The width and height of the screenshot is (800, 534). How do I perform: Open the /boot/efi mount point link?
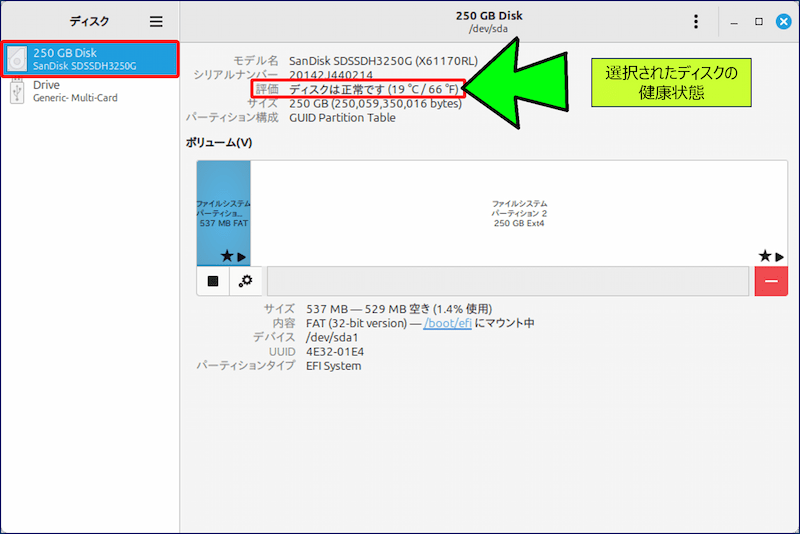(x=447, y=323)
